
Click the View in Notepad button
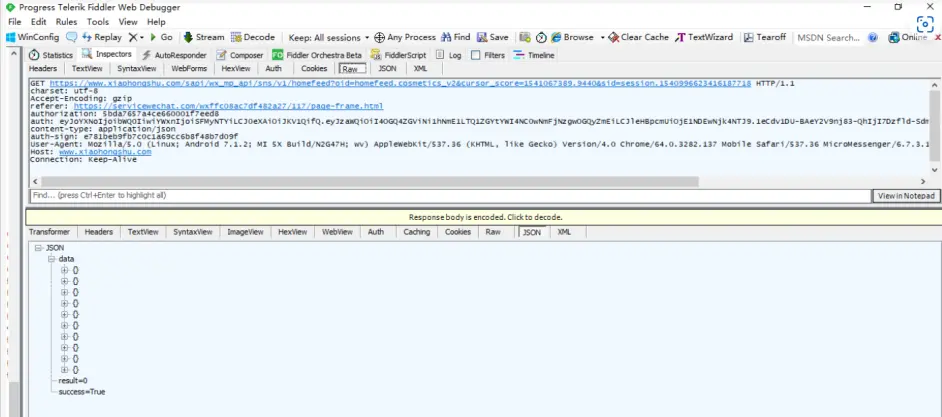(x=906, y=196)
